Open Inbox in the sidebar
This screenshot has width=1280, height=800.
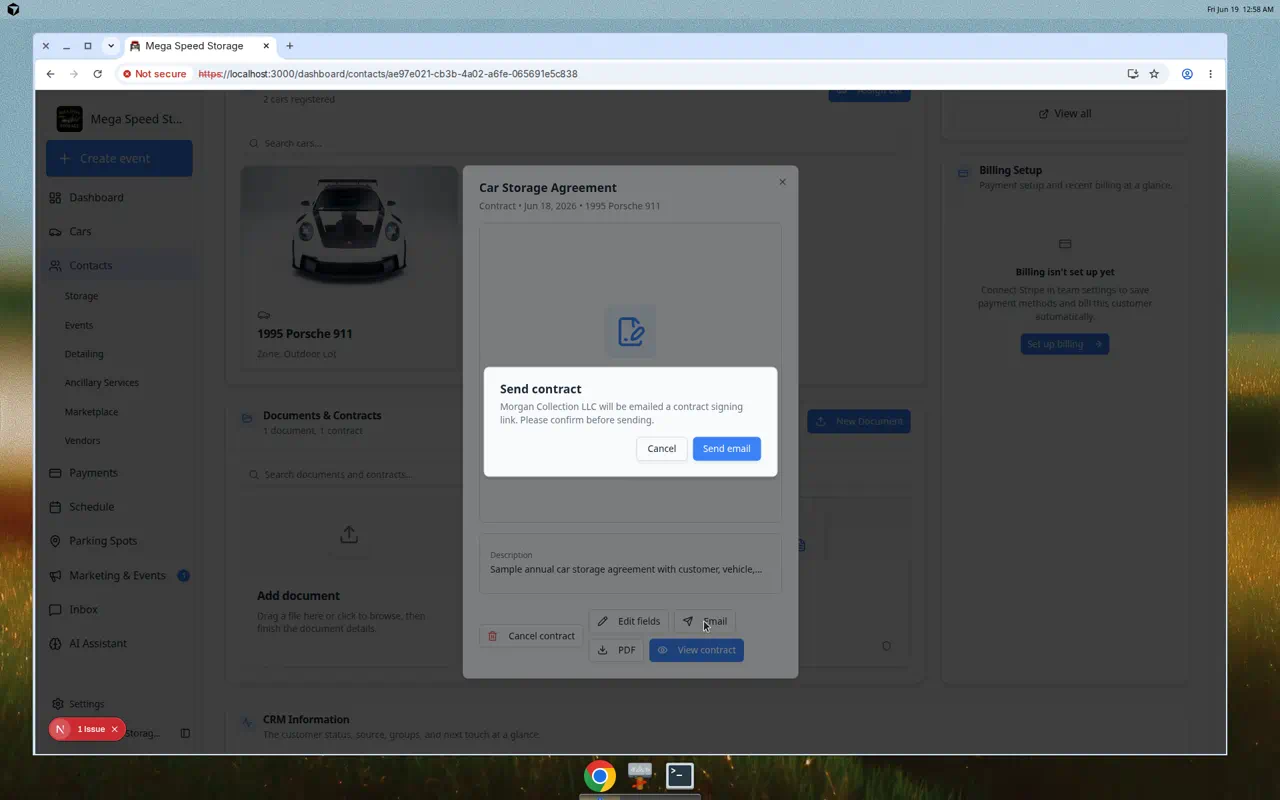(x=83, y=609)
